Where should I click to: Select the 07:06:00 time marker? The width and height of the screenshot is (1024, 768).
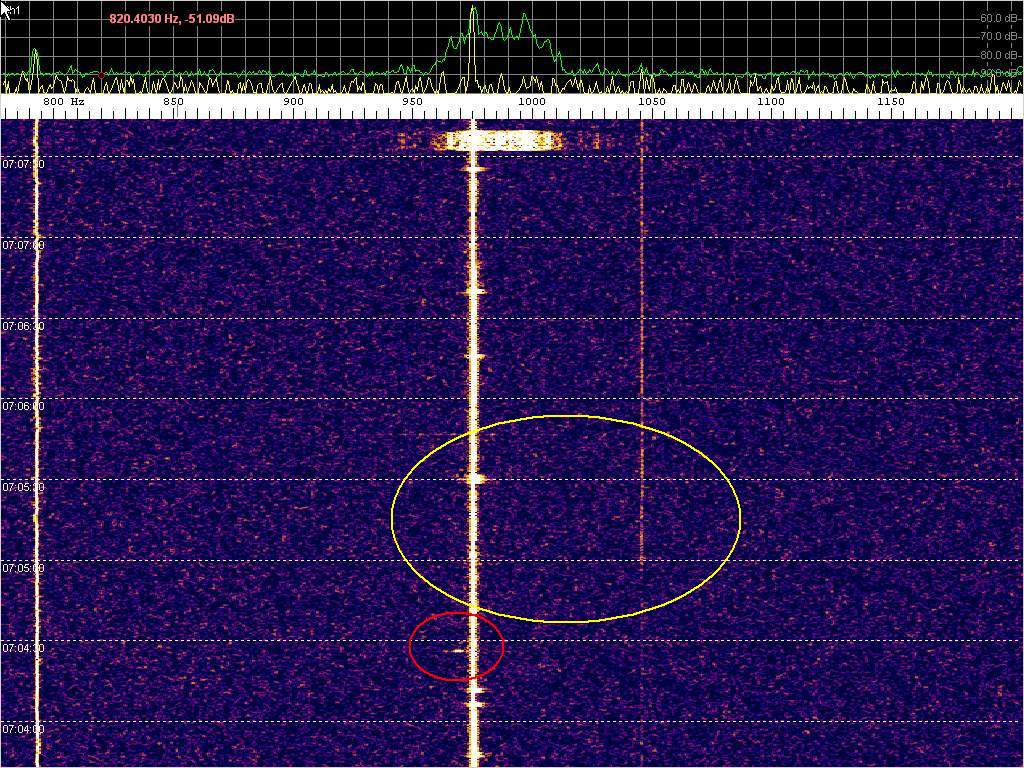23,406
